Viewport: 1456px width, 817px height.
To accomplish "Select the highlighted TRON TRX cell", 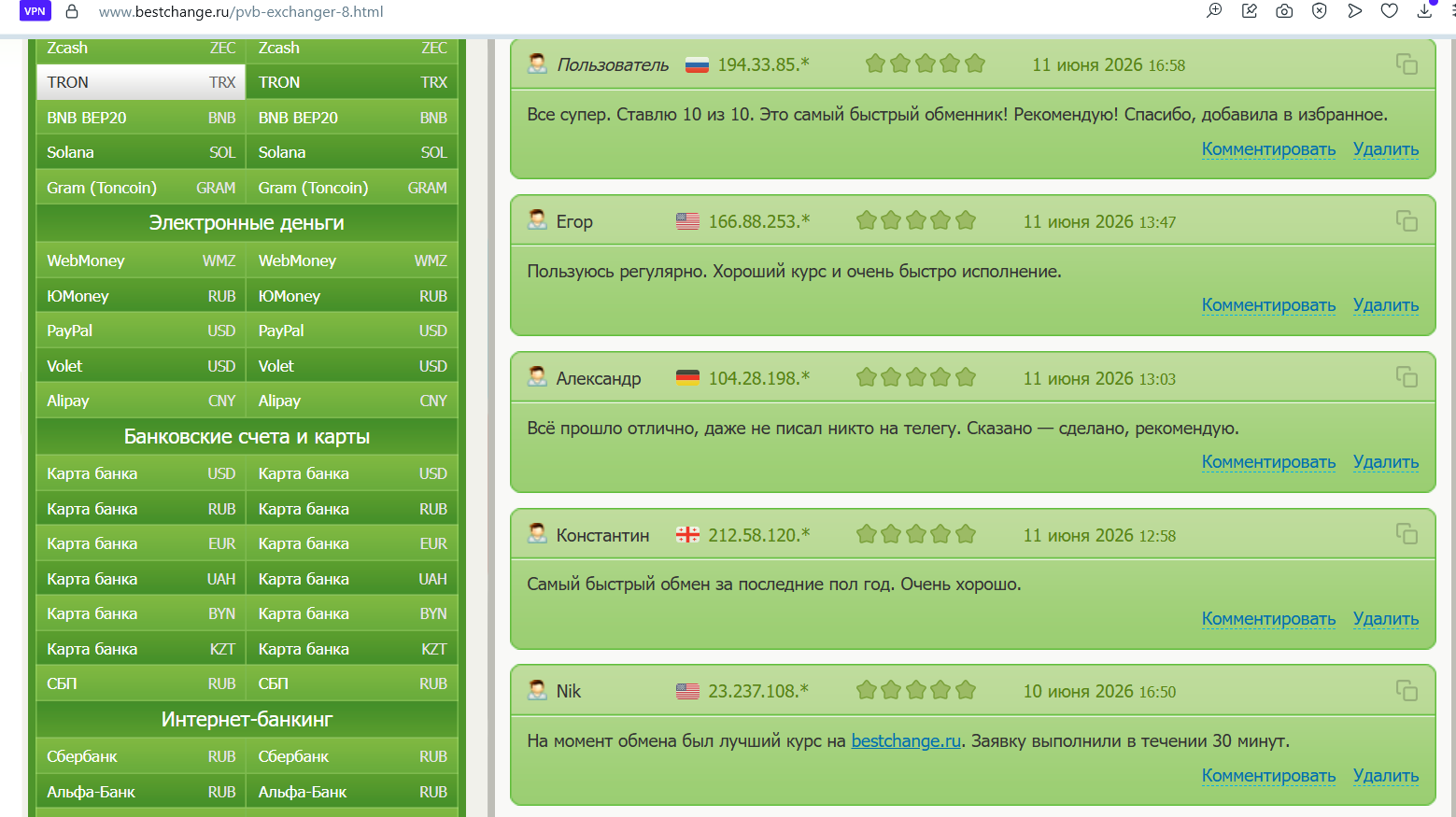I will [141, 82].
